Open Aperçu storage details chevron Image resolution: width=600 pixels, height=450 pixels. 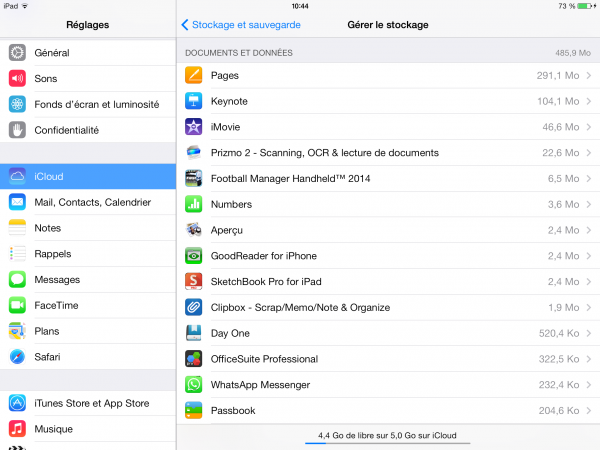[x=589, y=230]
